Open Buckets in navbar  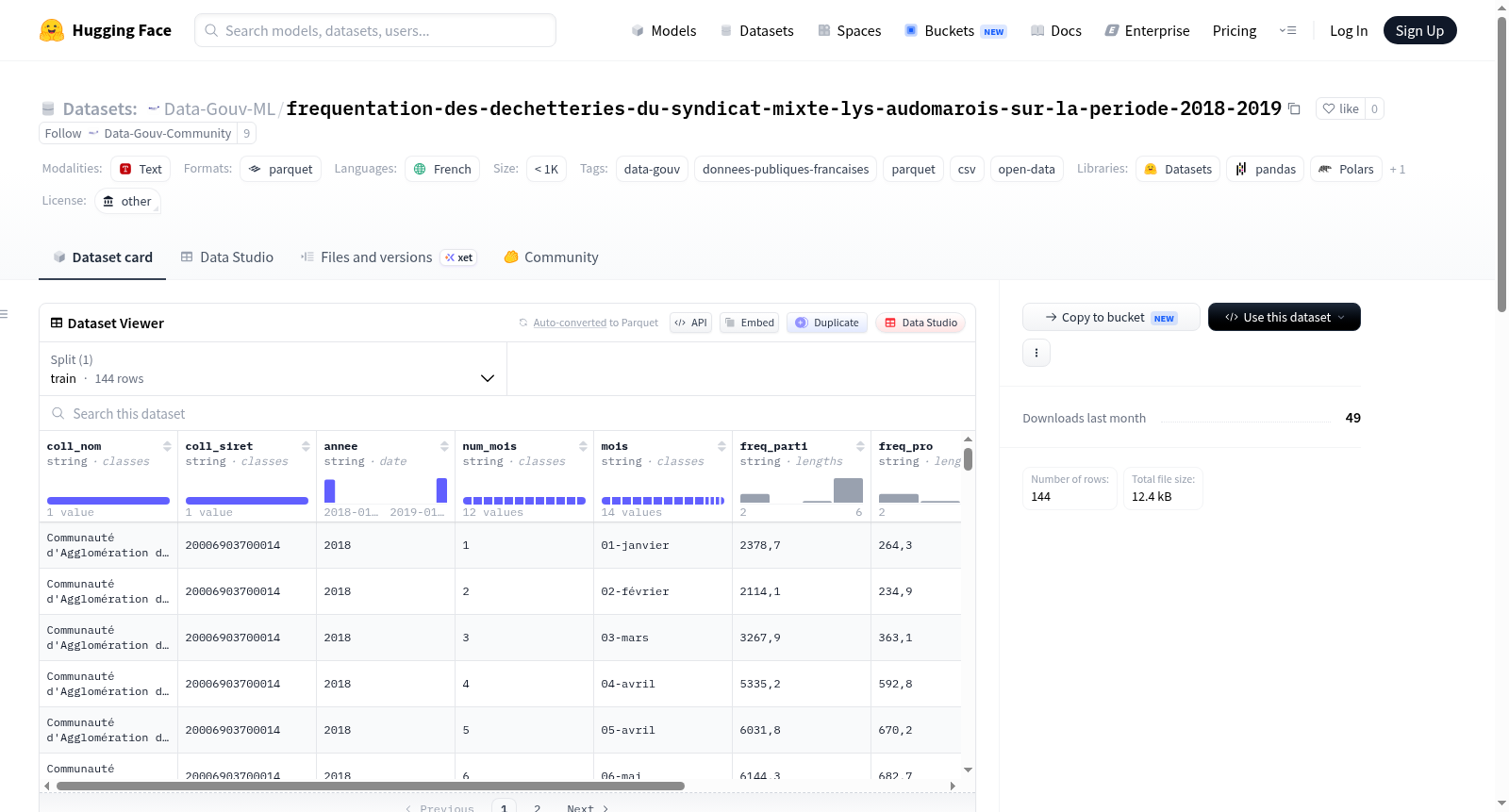coord(955,30)
